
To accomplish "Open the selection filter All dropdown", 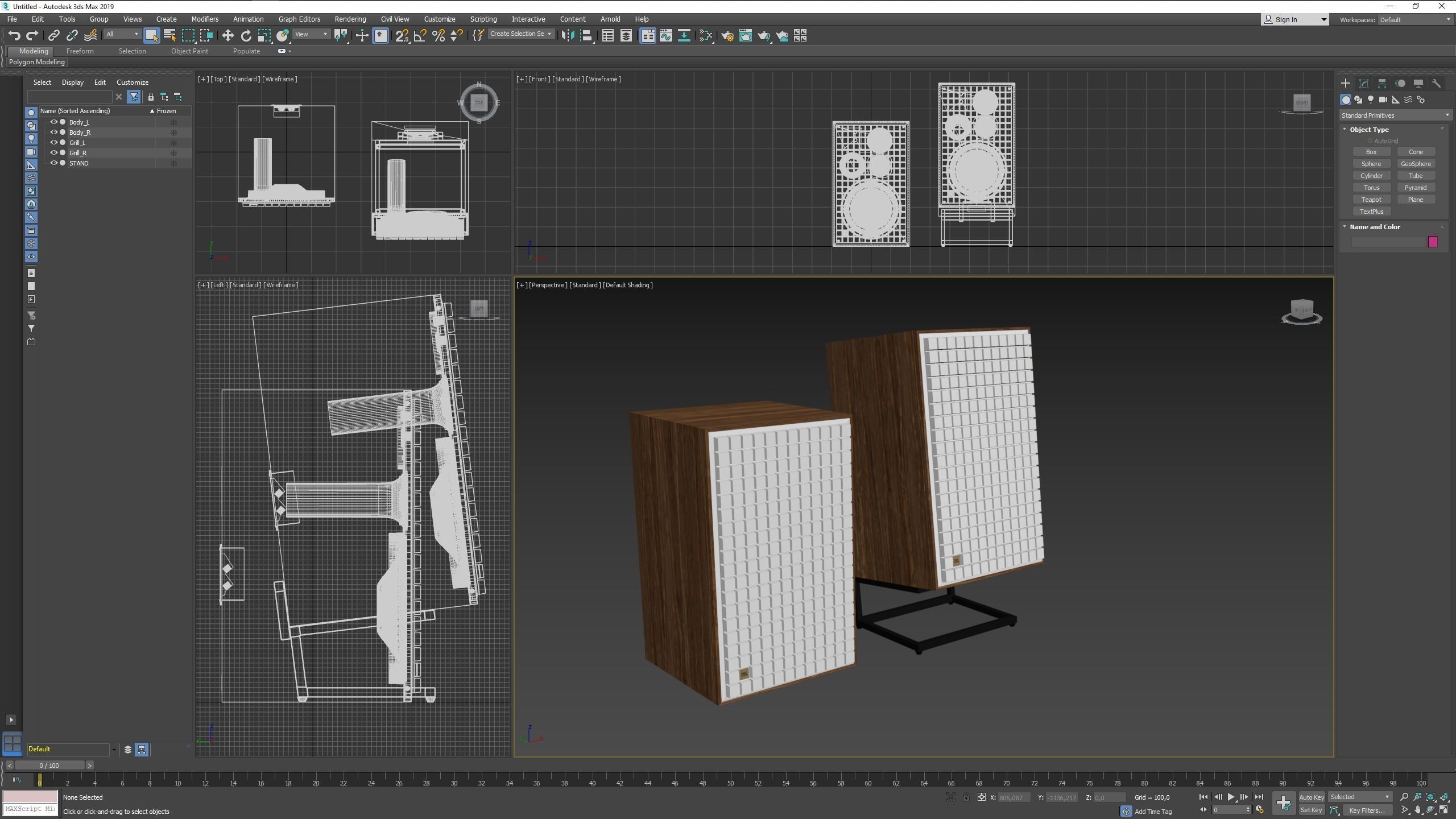I will tap(122, 35).
